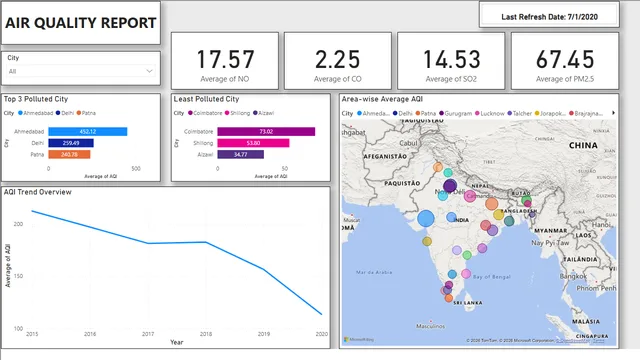Select Delhi in Top 3 Polluted legend
The width and height of the screenshot is (640, 360).
tap(65, 113)
